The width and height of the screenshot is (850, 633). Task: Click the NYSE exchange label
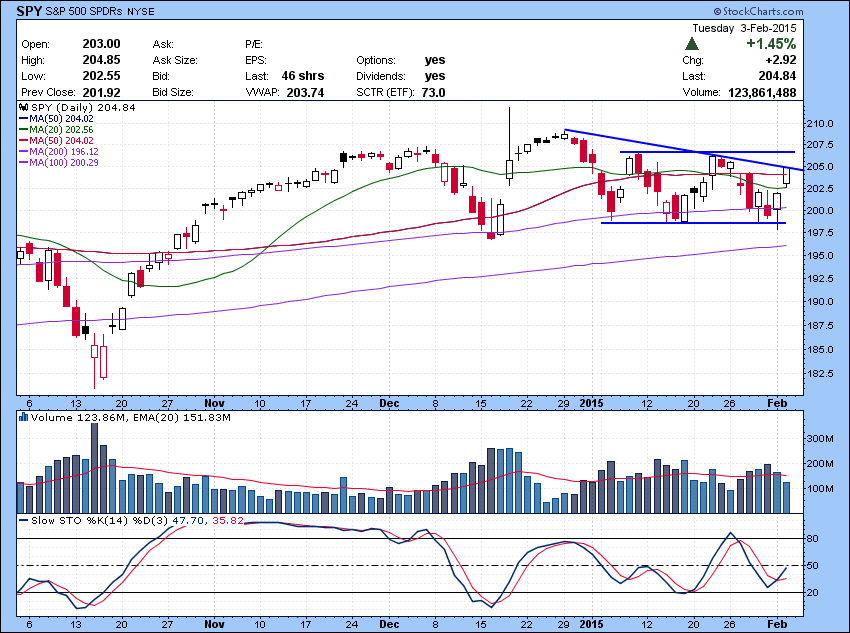(x=140, y=11)
